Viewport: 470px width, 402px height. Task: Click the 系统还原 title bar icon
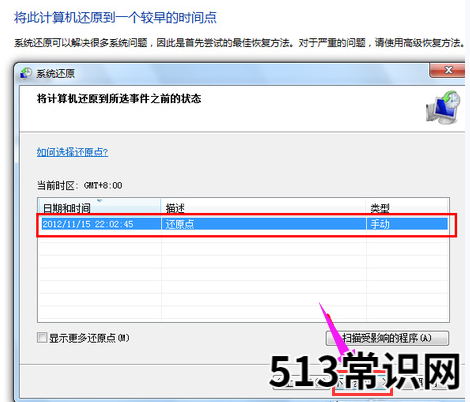[x=26, y=73]
